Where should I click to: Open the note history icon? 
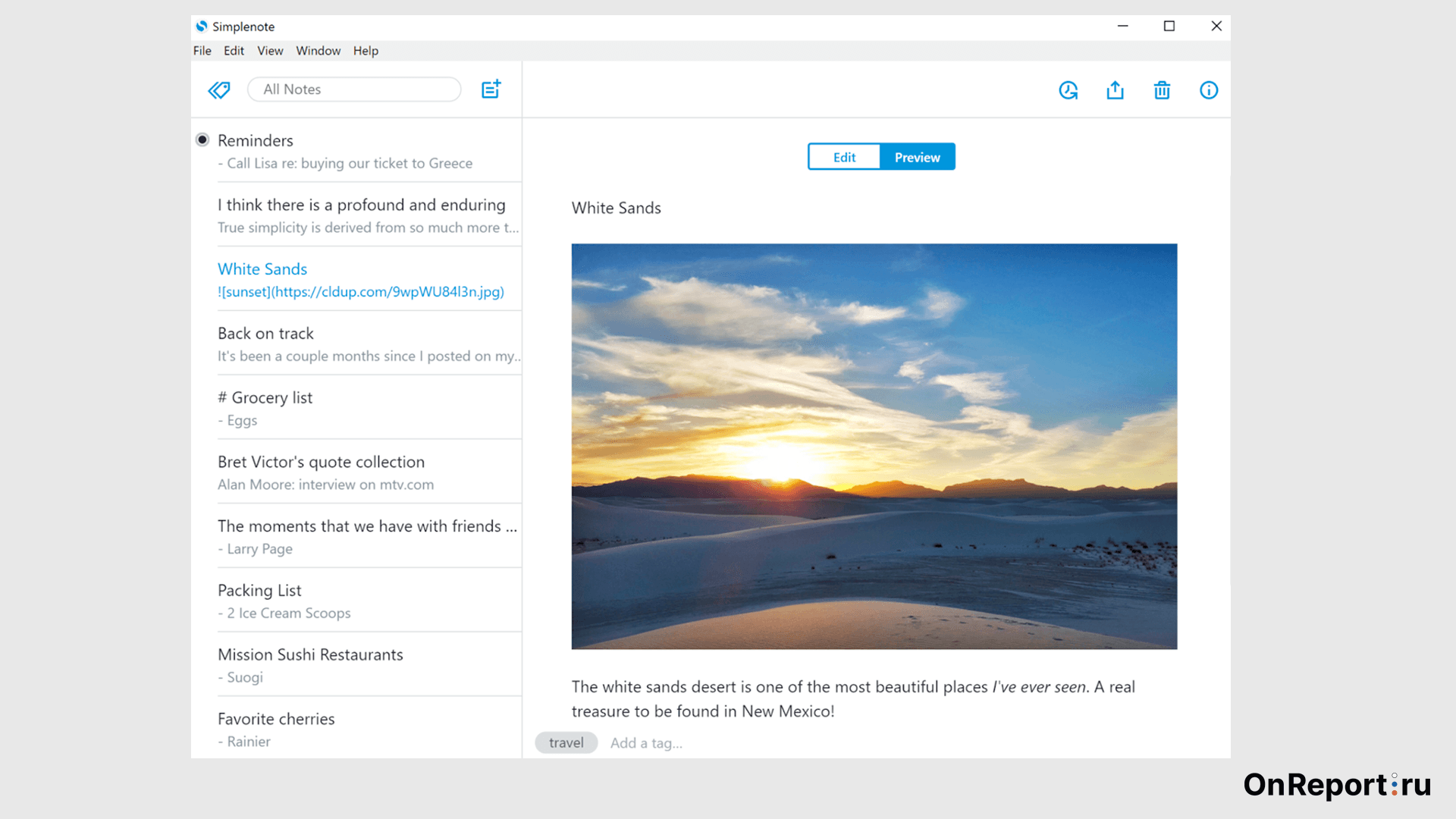pyautogui.click(x=1068, y=90)
